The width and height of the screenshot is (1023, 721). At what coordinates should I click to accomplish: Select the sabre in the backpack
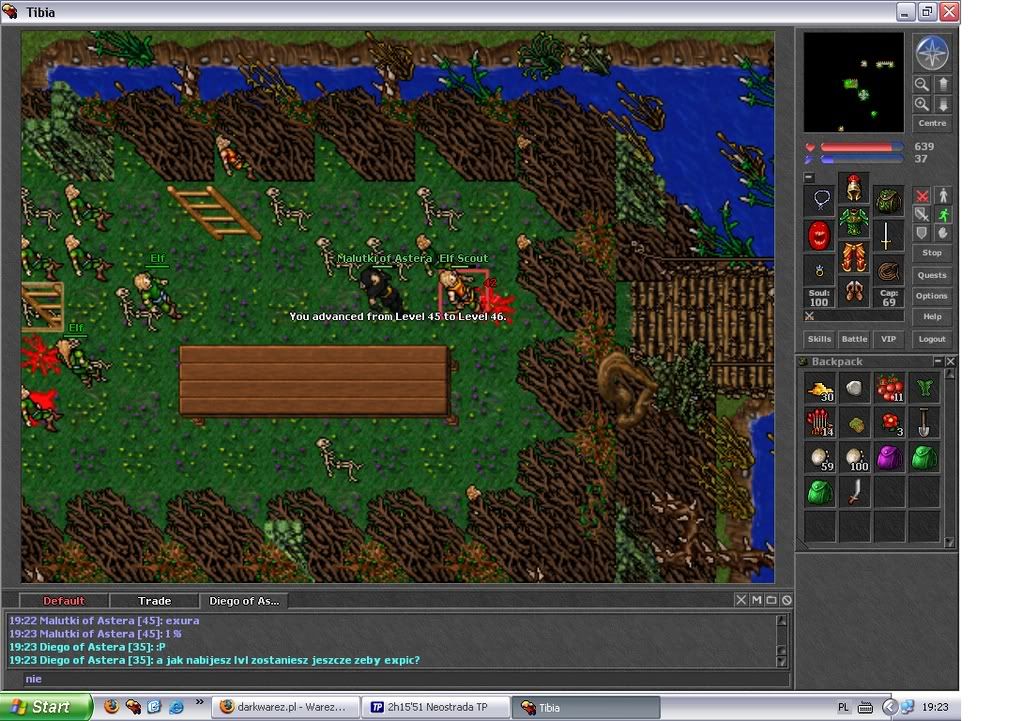(855, 493)
